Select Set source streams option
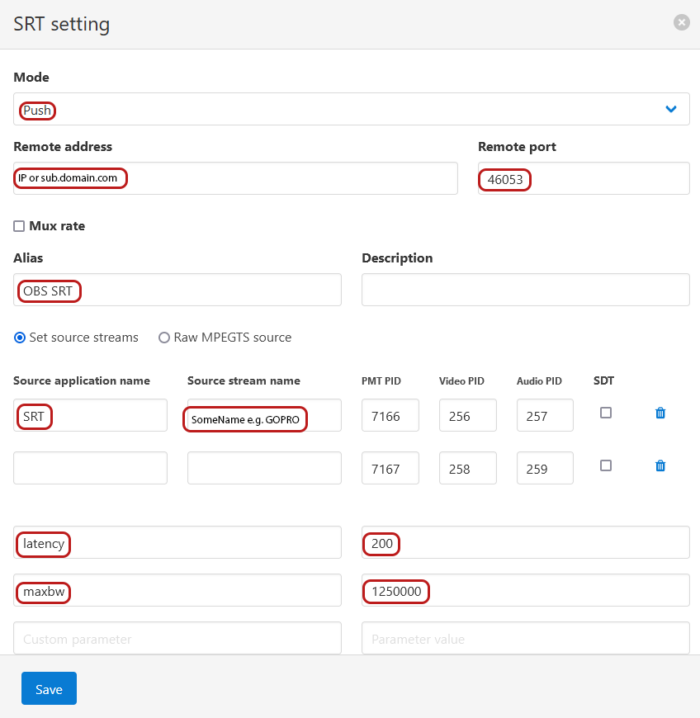700x718 pixels. tap(20, 337)
